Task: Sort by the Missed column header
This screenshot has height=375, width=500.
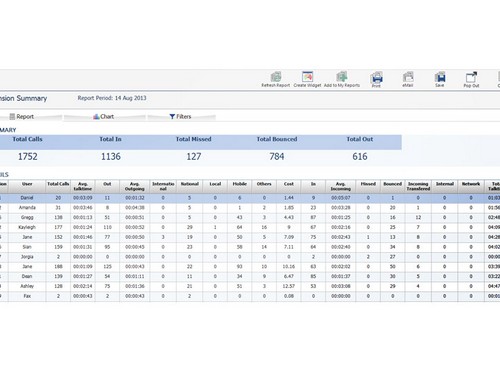Action: tap(368, 186)
